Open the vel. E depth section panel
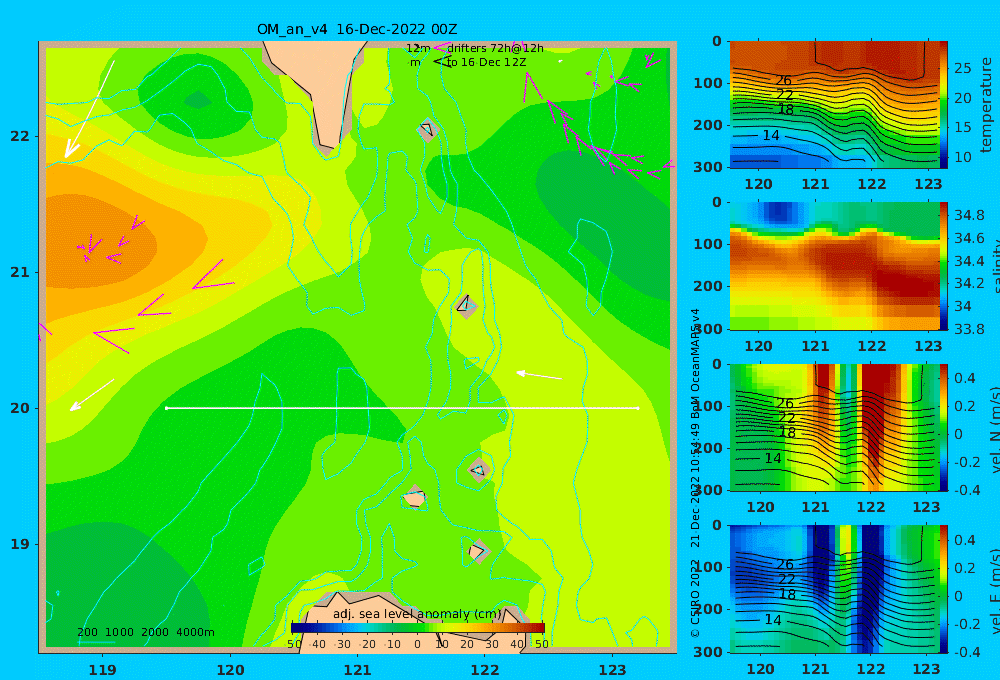 835,589
